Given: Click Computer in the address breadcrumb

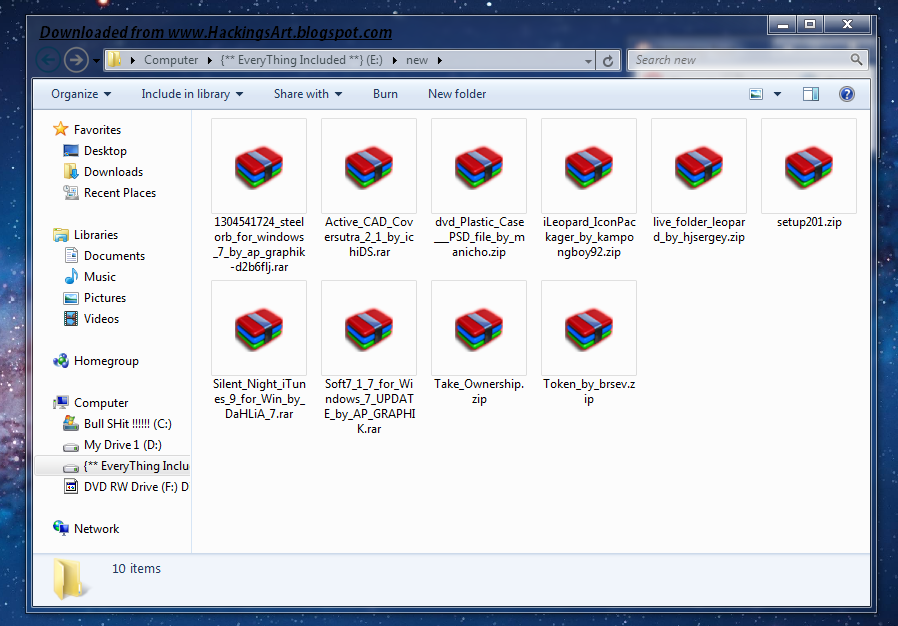Looking at the screenshot, I should pyautogui.click(x=171, y=60).
